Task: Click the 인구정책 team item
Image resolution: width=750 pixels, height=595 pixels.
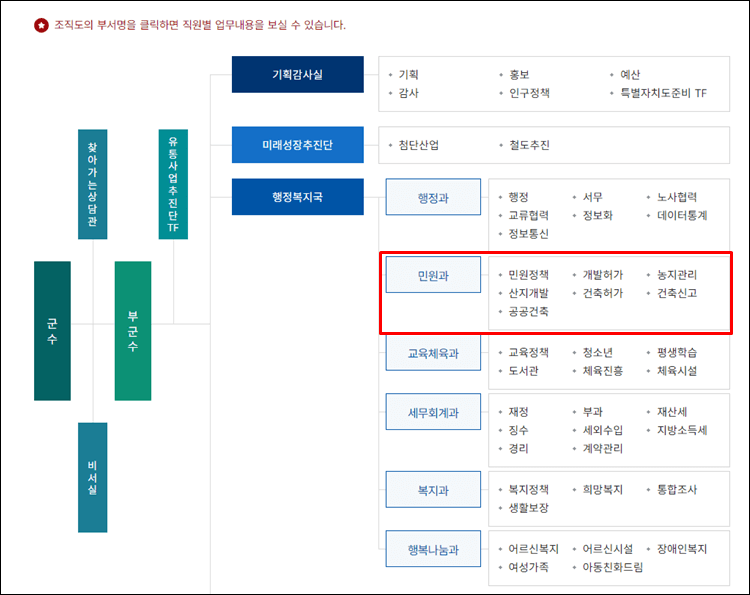Action: pos(529,93)
